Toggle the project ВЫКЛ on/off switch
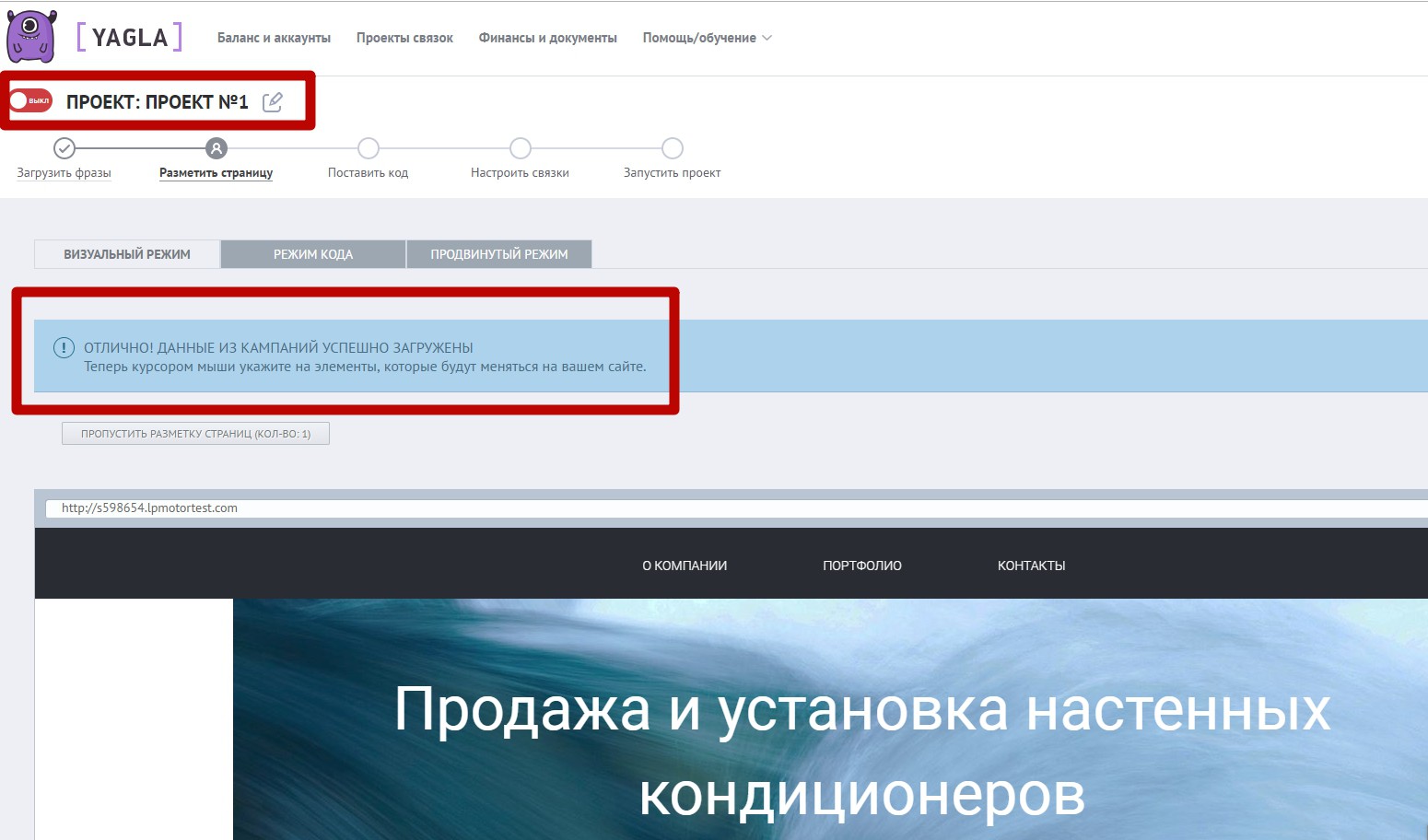The height and width of the screenshot is (840, 1428). (x=30, y=100)
